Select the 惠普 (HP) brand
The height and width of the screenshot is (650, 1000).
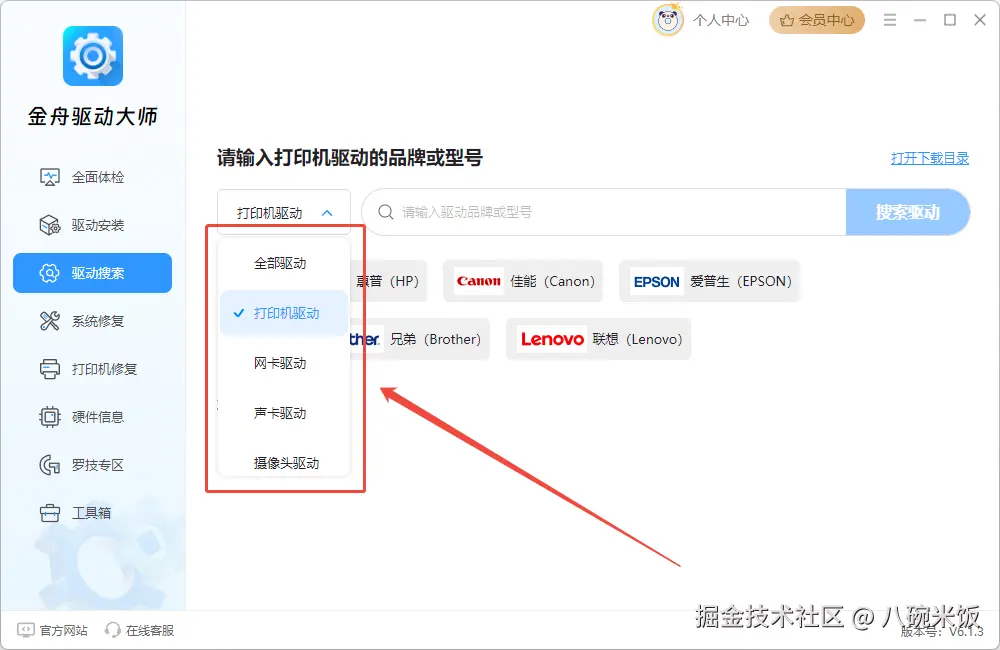point(388,281)
